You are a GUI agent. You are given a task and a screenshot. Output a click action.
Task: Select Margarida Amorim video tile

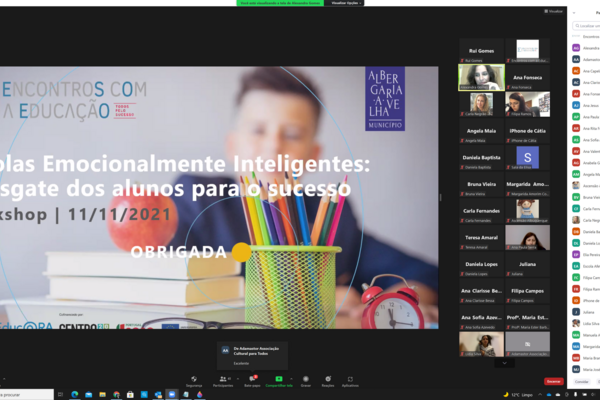tap(527, 184)
